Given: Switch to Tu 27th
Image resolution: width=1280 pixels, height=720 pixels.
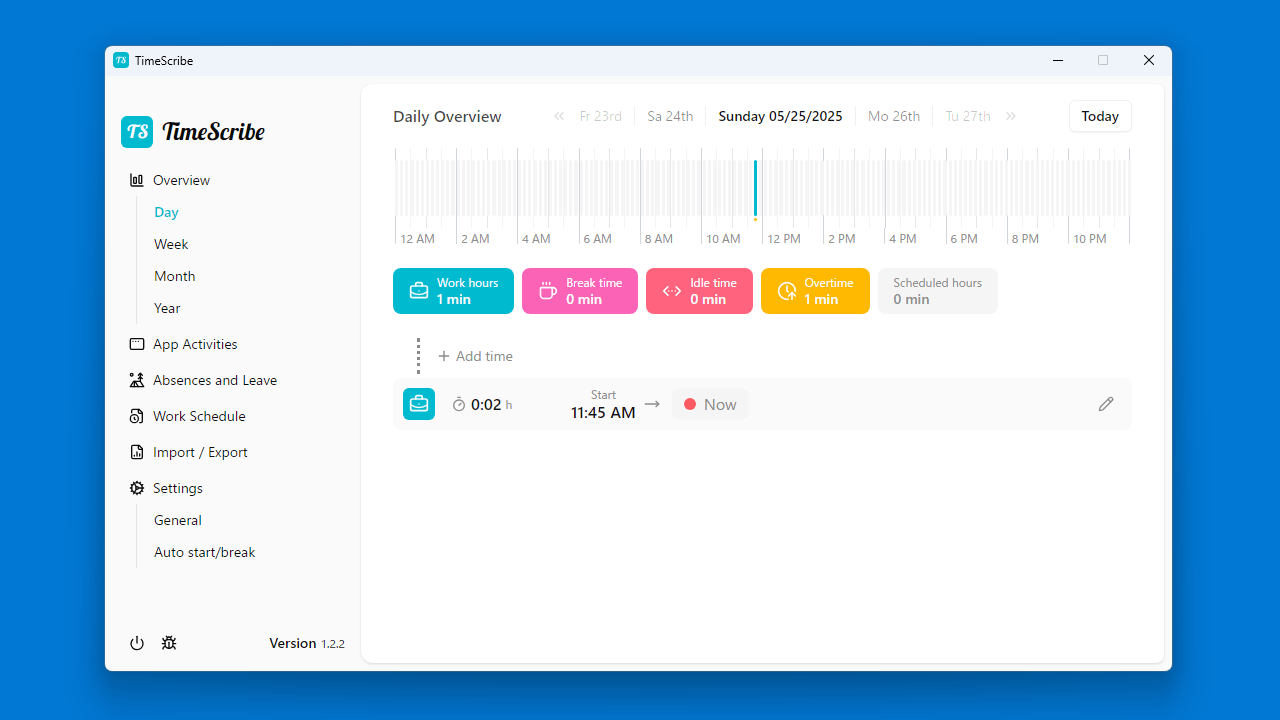Looking at the screenshot, I should tap(968, 116).
